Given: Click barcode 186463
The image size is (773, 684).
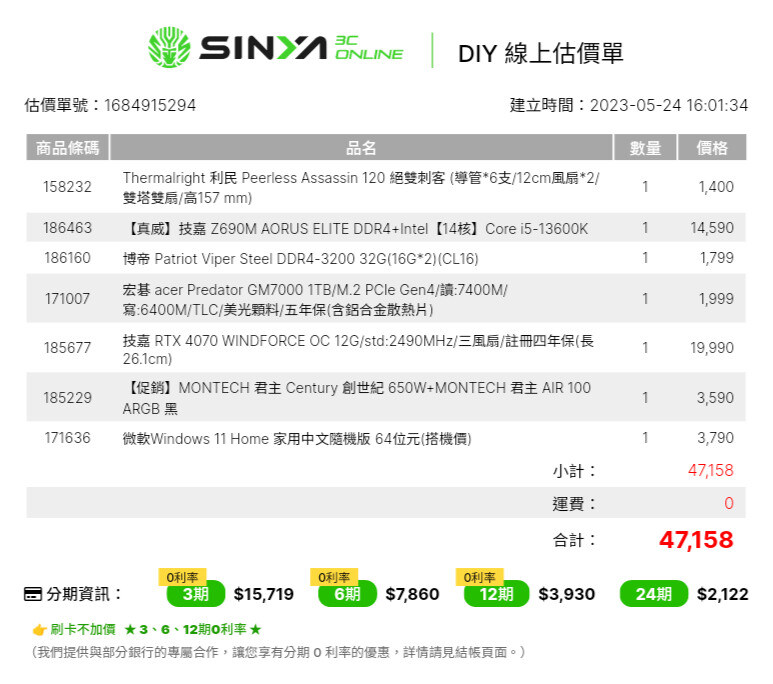Looking at the screenshot, I should pos(68,228).
